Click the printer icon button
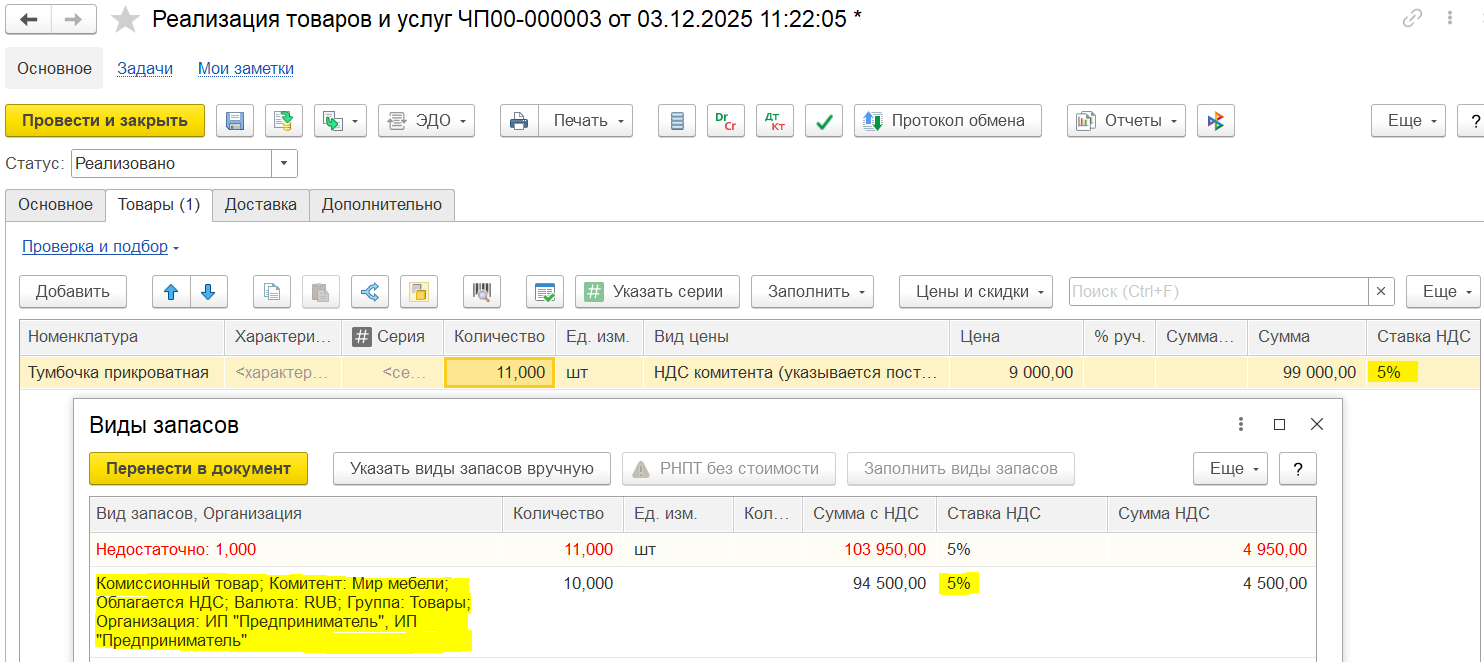 519,121
